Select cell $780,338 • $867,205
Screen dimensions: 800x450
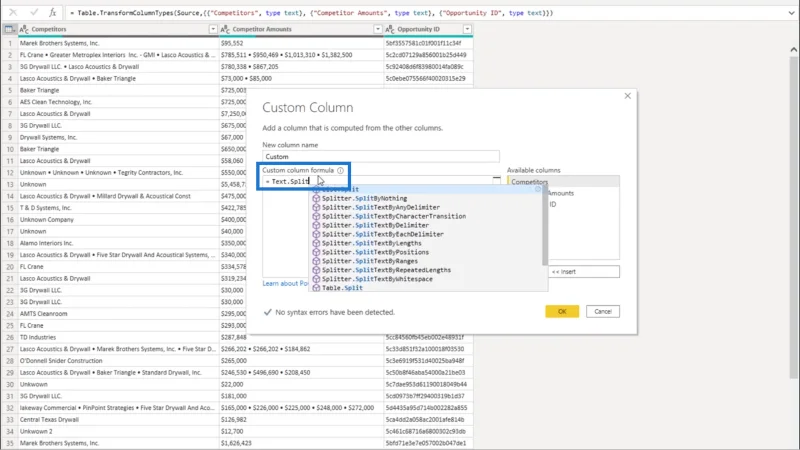pyautogui.click(x=301, y=66)
